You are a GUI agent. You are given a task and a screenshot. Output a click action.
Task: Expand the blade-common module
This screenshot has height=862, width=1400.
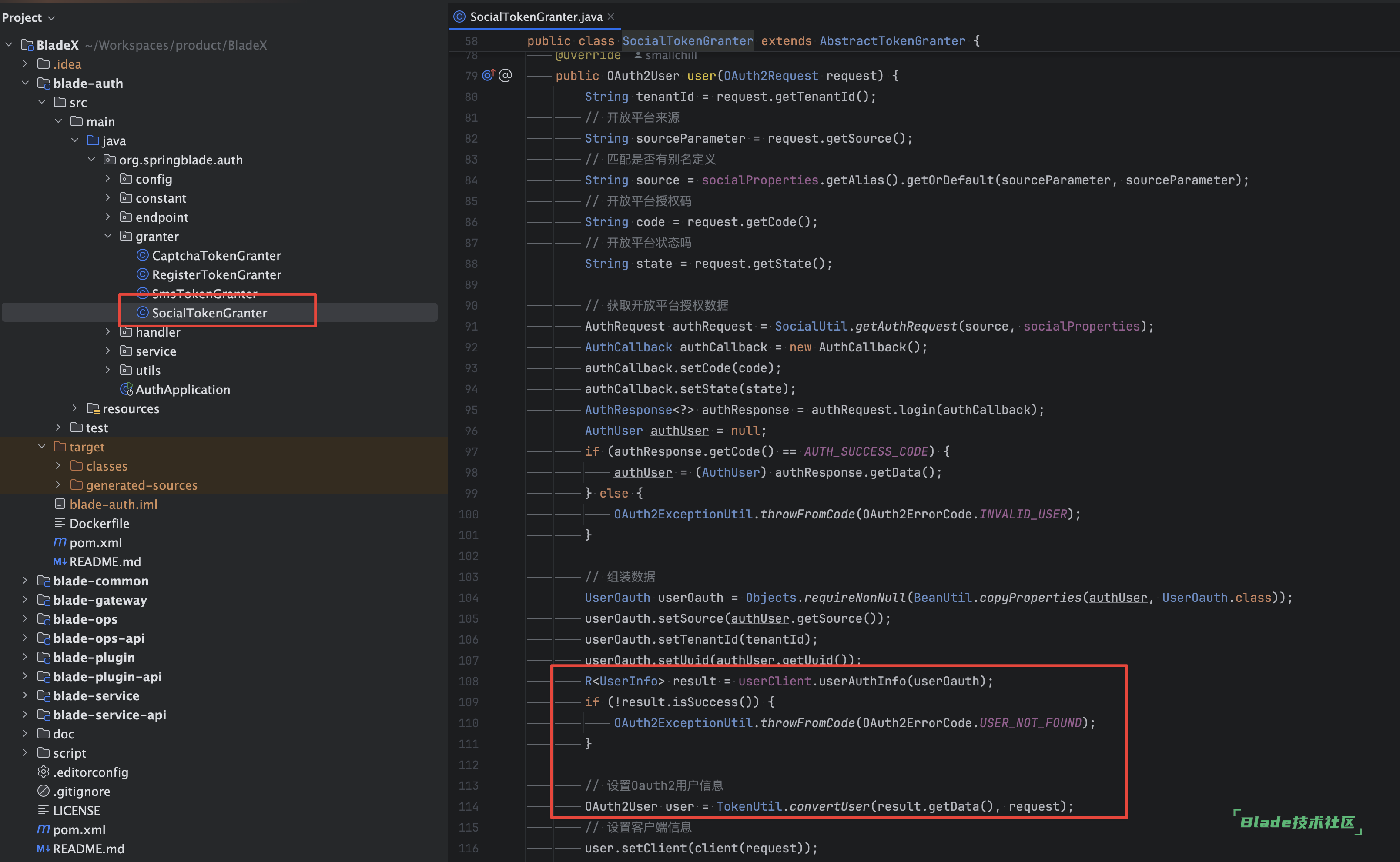click(25, 580)
